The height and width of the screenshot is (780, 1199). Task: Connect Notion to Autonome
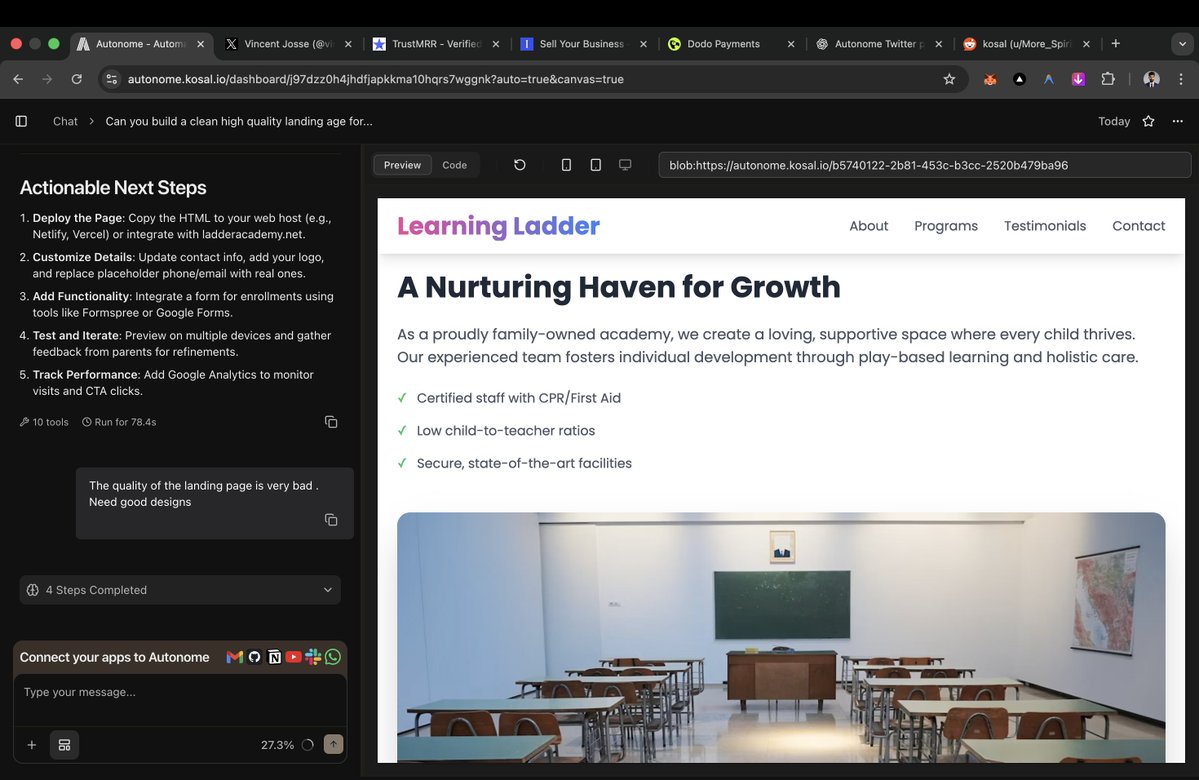tap(274, 657)
